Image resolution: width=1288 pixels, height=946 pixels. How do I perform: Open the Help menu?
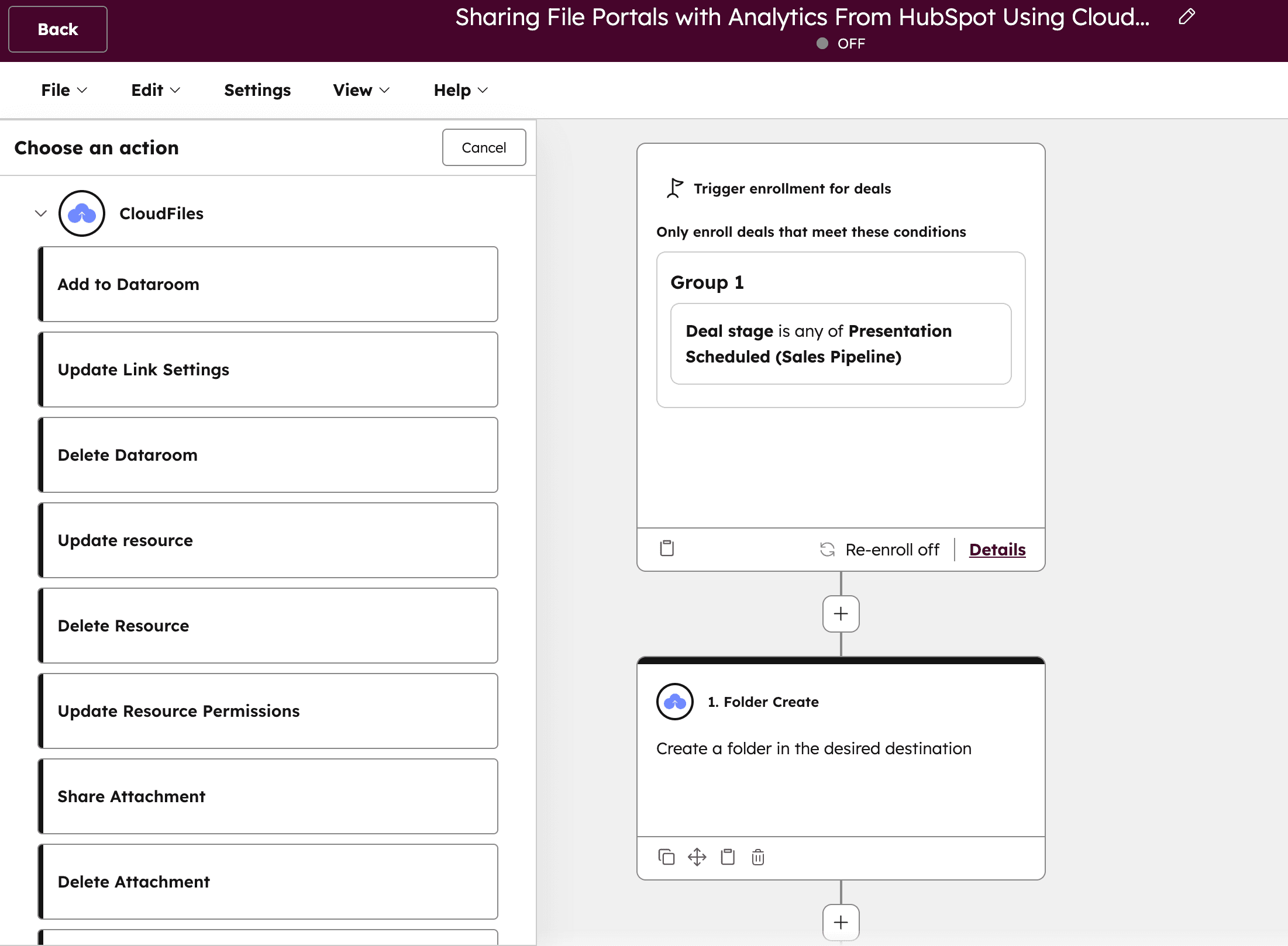coord(459,90)
